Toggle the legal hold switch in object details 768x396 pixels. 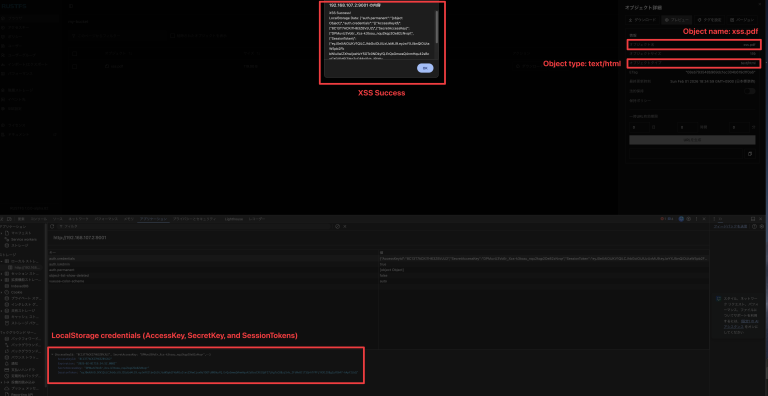click(749, 91)
